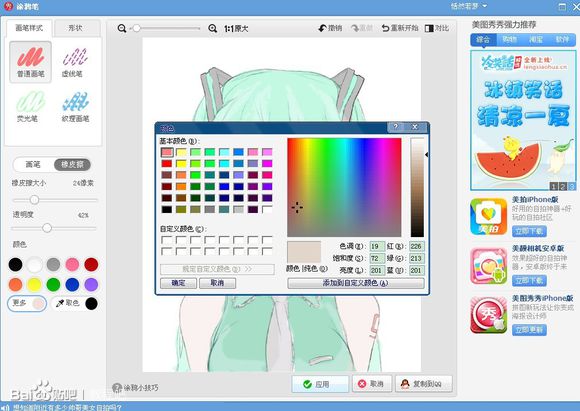Screen dimensions: 580x411
Task: Select pure red in basic colors grid
Action: pyautogui.click(x=167, y=164)
